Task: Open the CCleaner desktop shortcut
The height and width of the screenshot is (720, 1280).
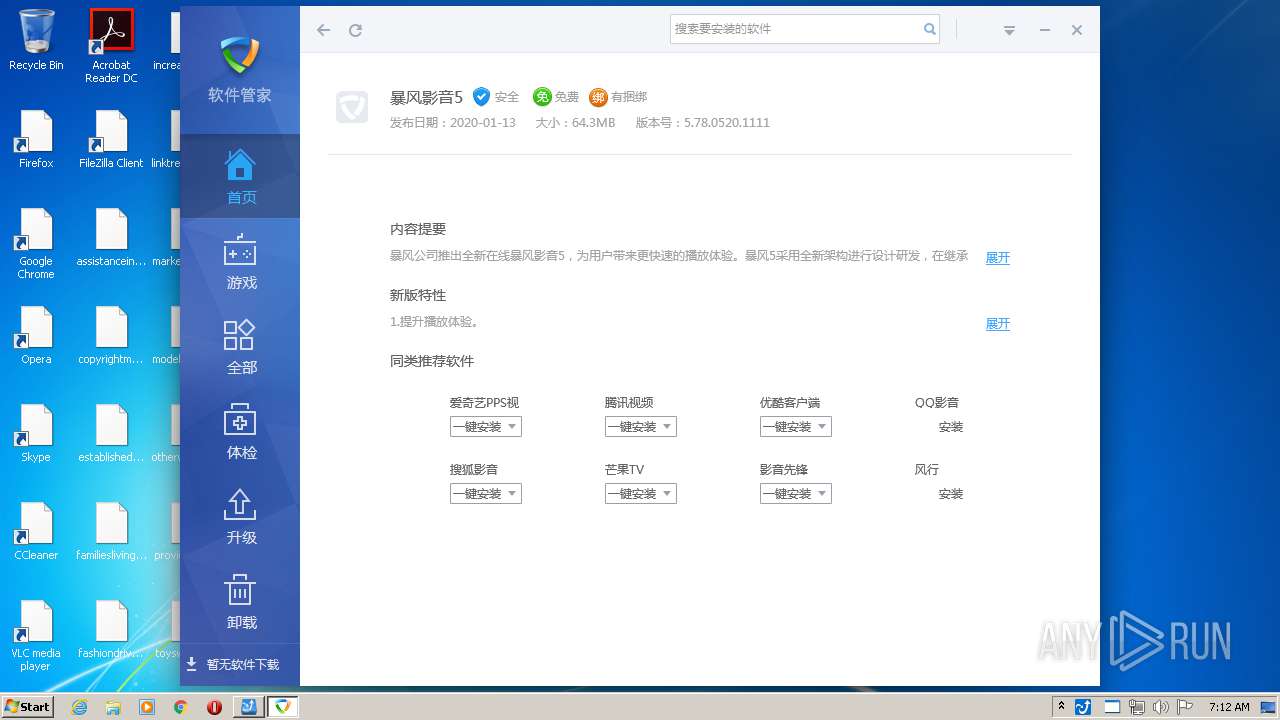Action: 36,531
